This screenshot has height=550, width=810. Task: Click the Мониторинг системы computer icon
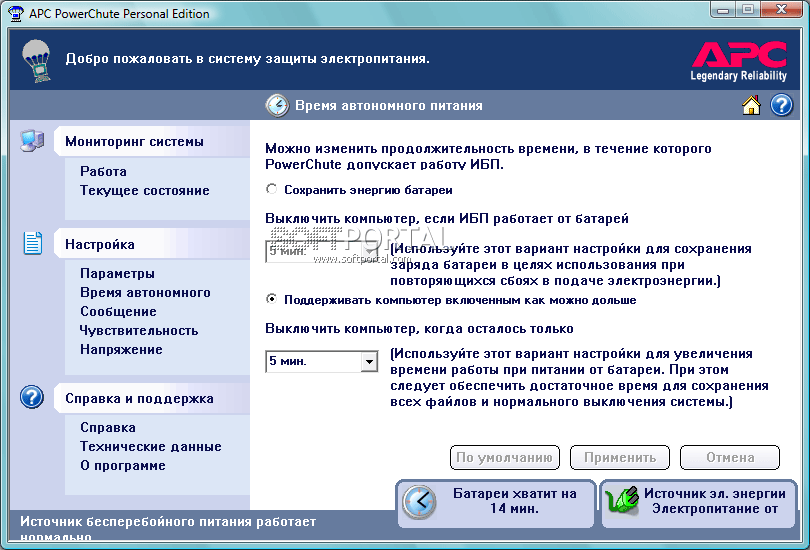coord(32,140)
